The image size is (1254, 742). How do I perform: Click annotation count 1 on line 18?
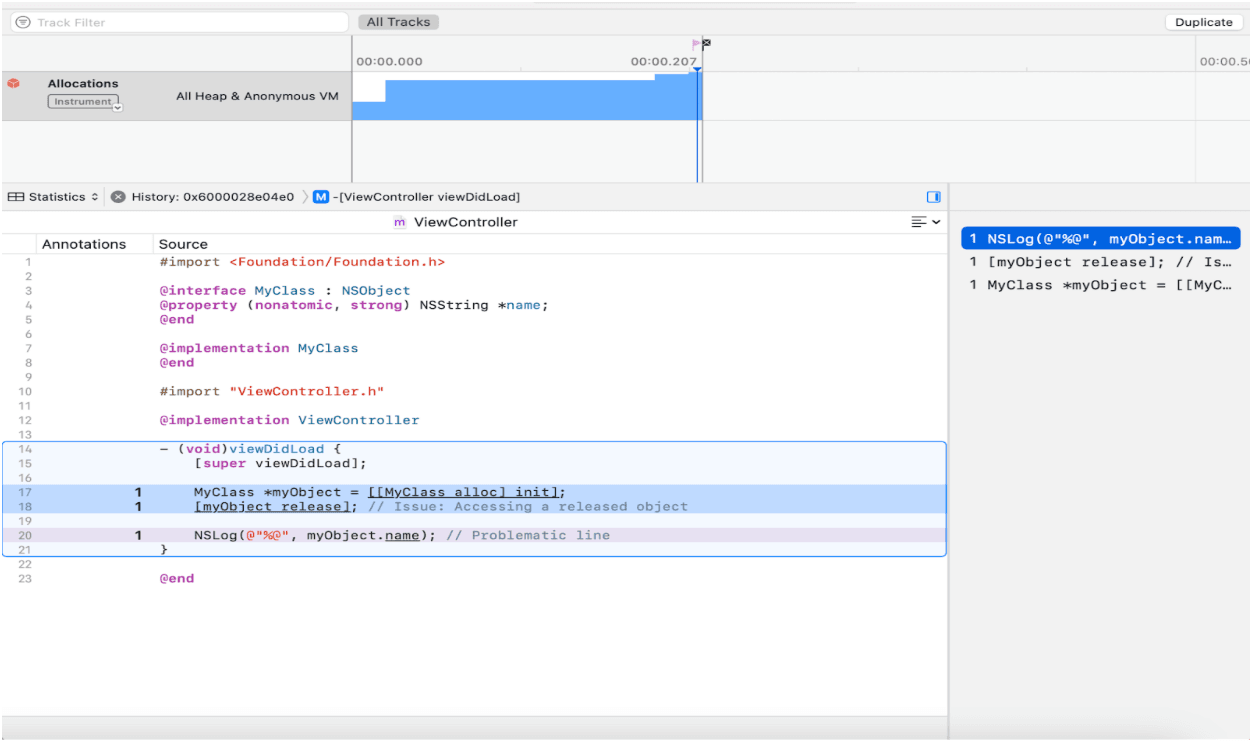point(139,506)
